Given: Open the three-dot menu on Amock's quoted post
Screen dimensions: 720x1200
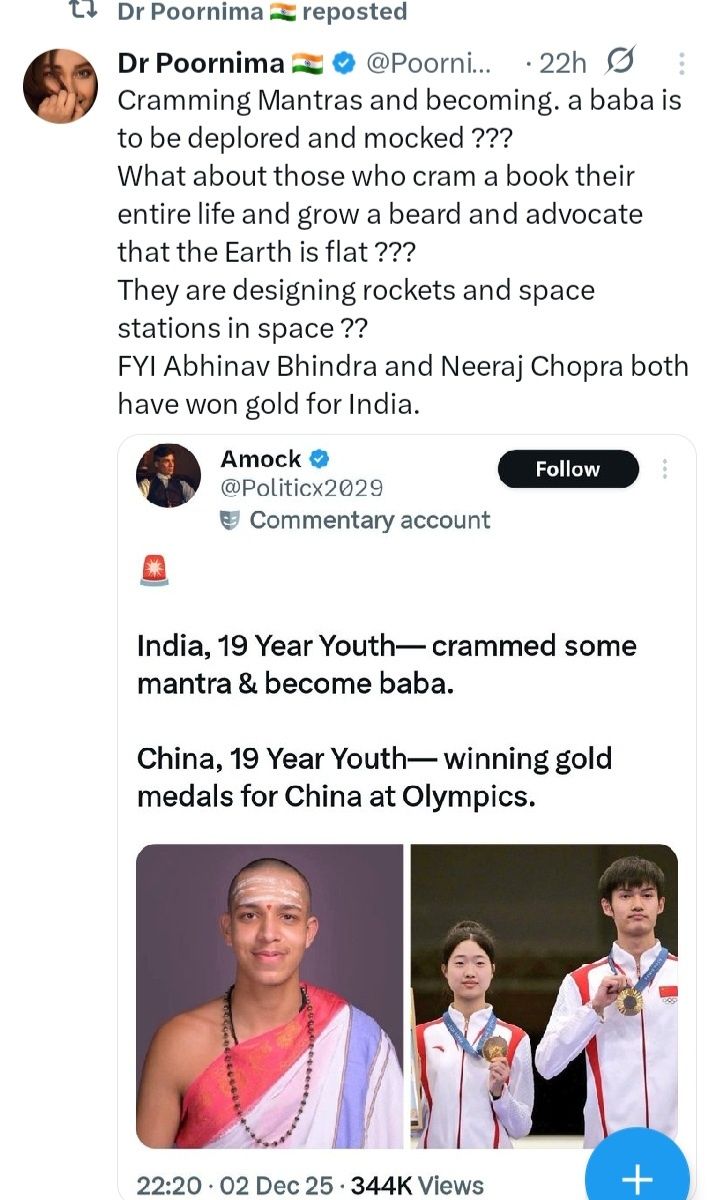Looking at the screenshot, I should pyautogui.click(x=665, y=469).
